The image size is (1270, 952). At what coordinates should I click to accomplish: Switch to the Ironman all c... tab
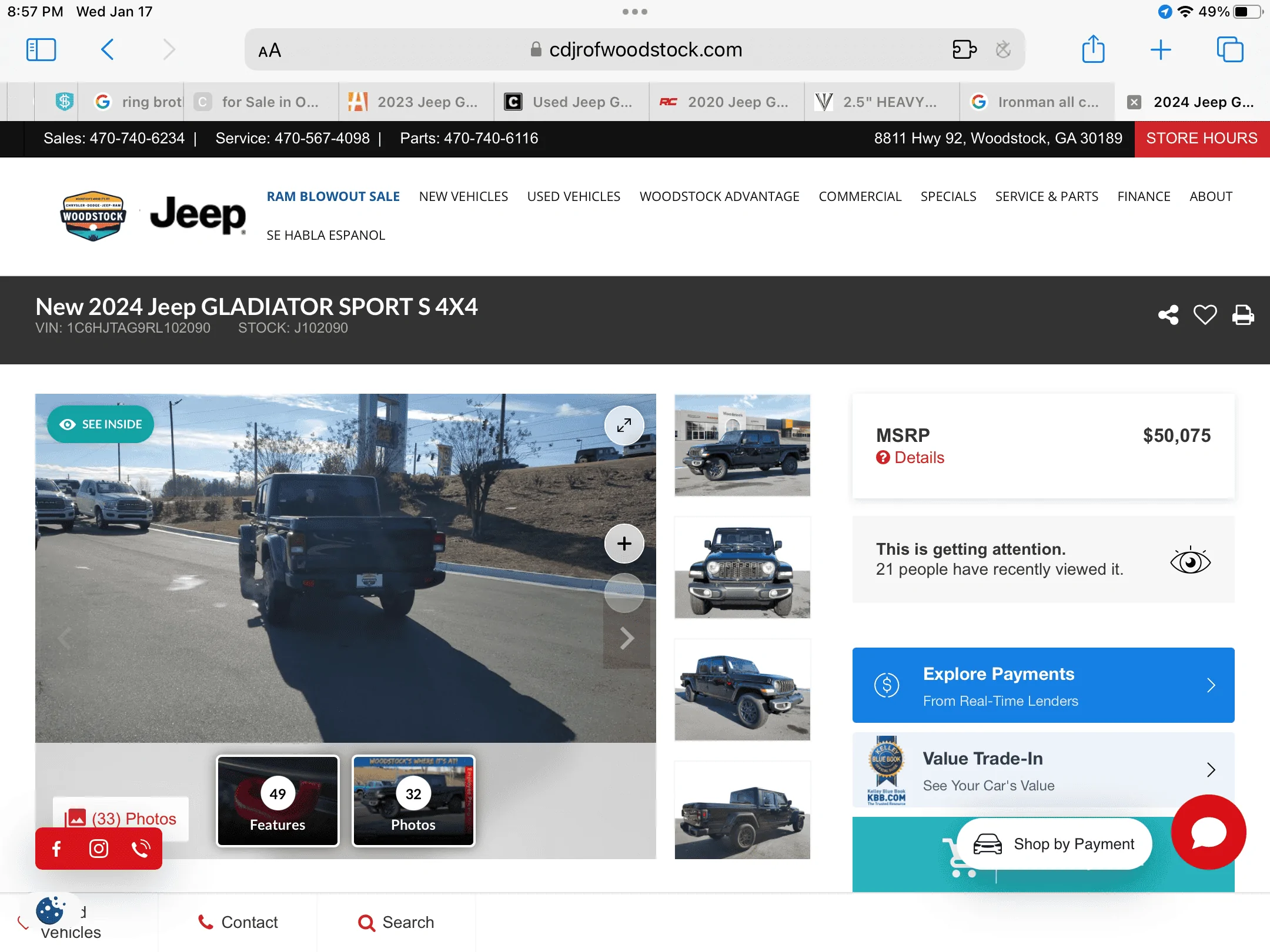[x=1037, y=102]
